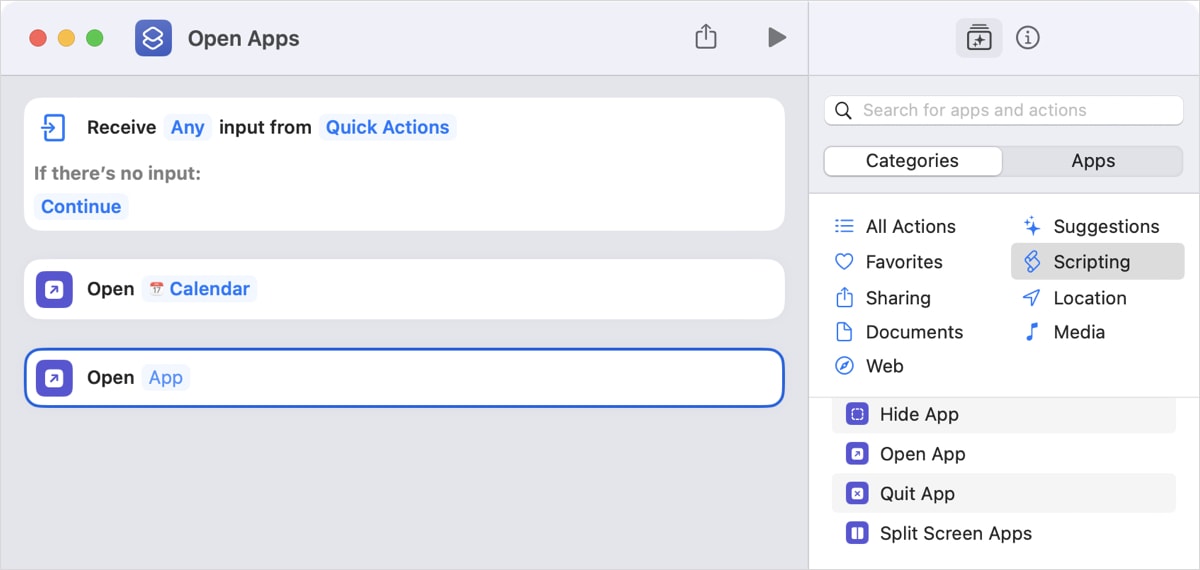Screen dimensions: 1200x570
Task: Add the Split Screen Apps action
Action: pyautogui.click(x=1004, y=533)
